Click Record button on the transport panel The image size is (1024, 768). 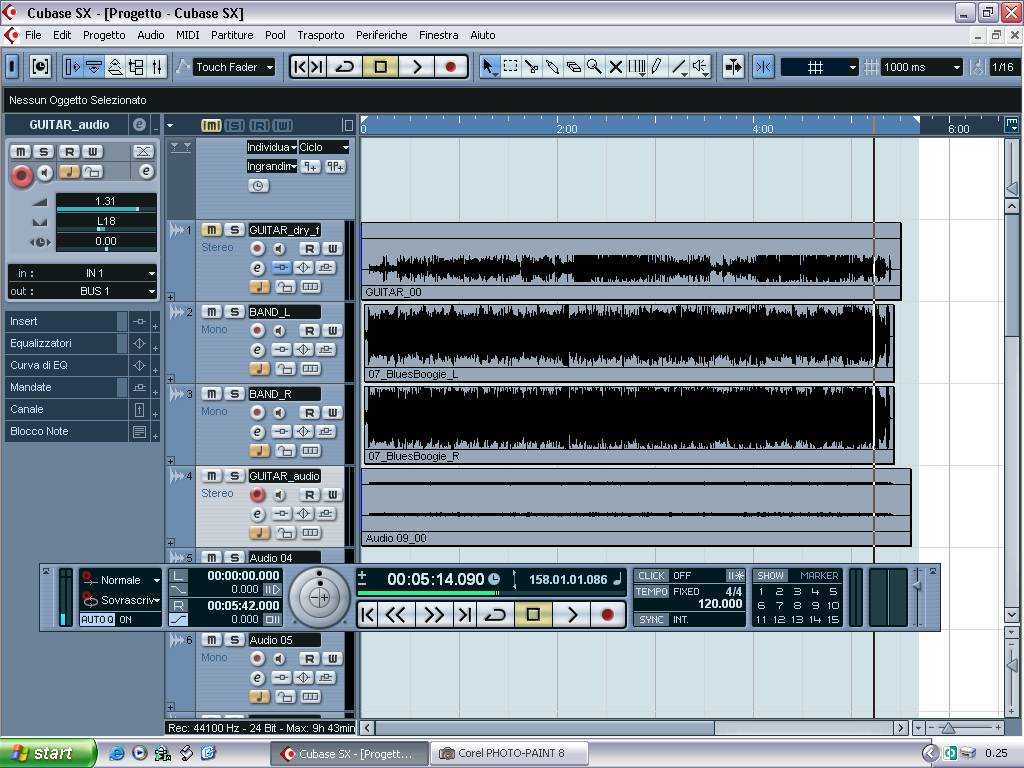tap(607, 615)
